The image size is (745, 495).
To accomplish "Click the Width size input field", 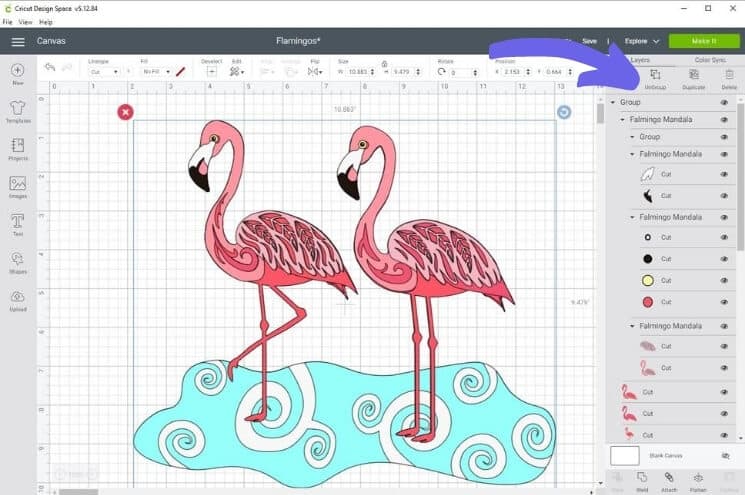I will pos(361,72).
